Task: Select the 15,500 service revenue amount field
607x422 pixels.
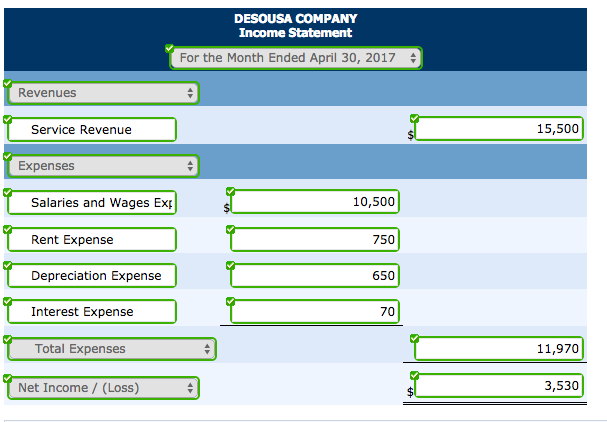Action: pyautogui.click(x=499, y=129)
